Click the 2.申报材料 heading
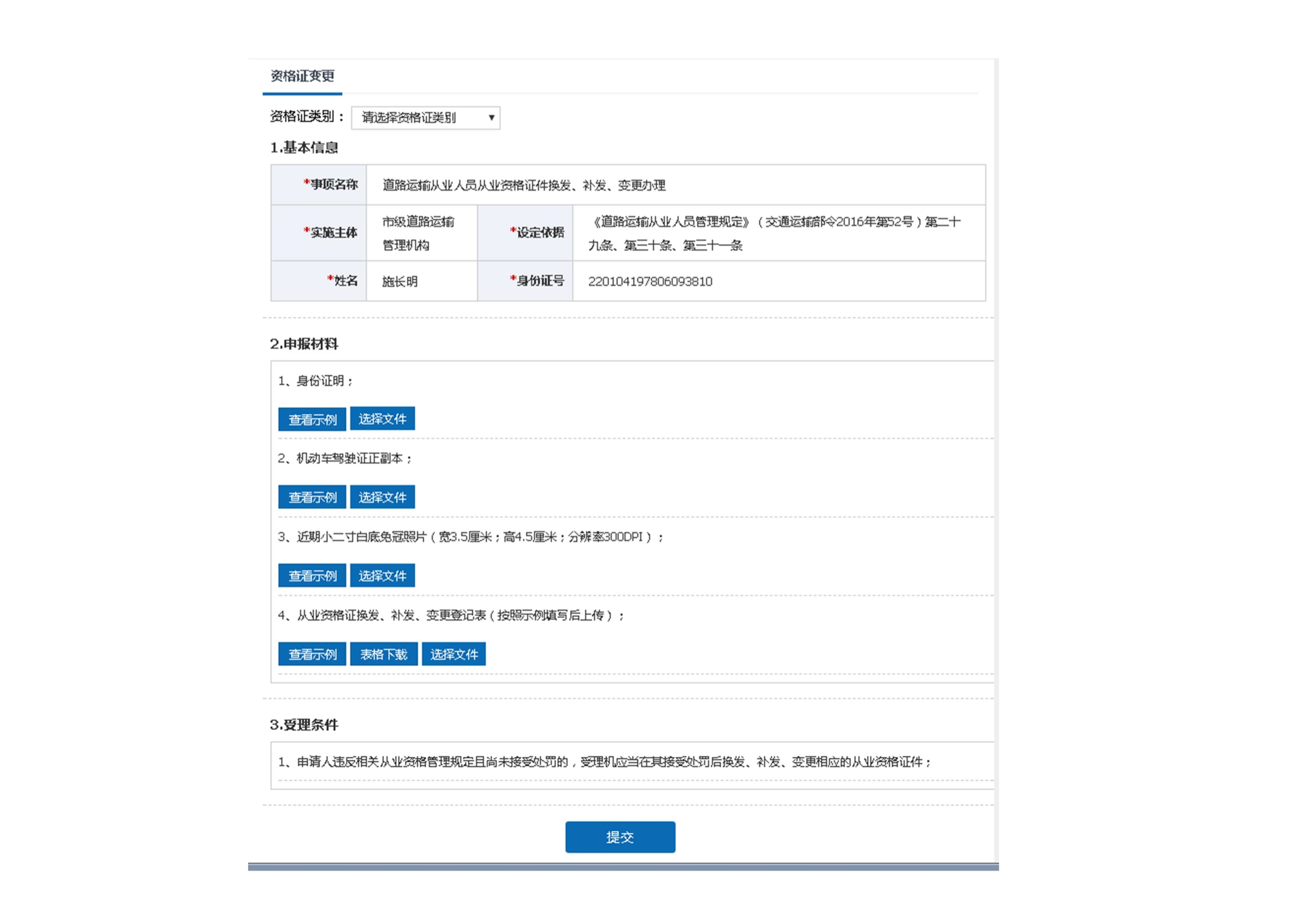Viewport: 1307px width, 924px height. (304, 344)
